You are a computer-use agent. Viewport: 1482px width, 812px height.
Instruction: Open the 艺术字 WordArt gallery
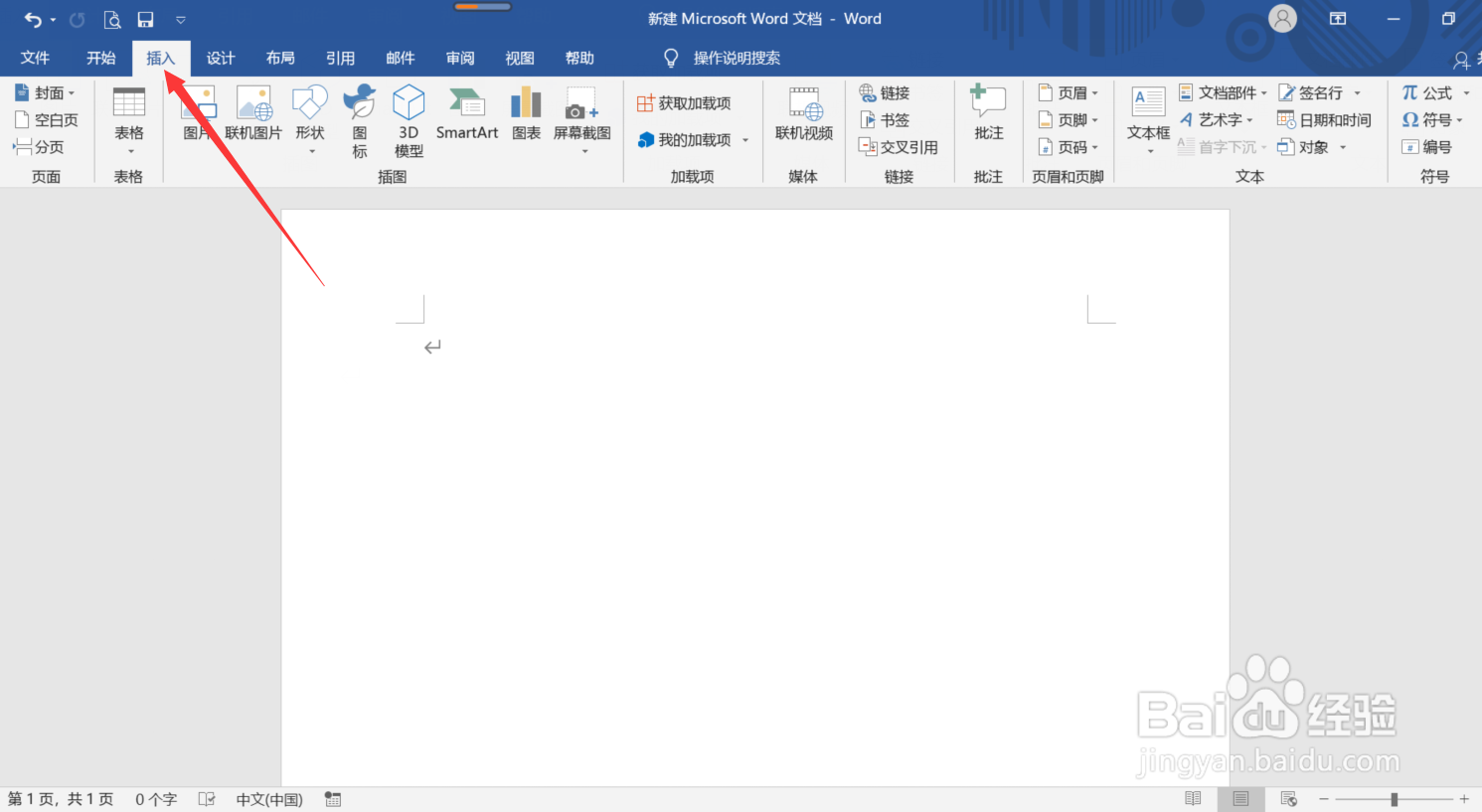(x=1216, y=119)
